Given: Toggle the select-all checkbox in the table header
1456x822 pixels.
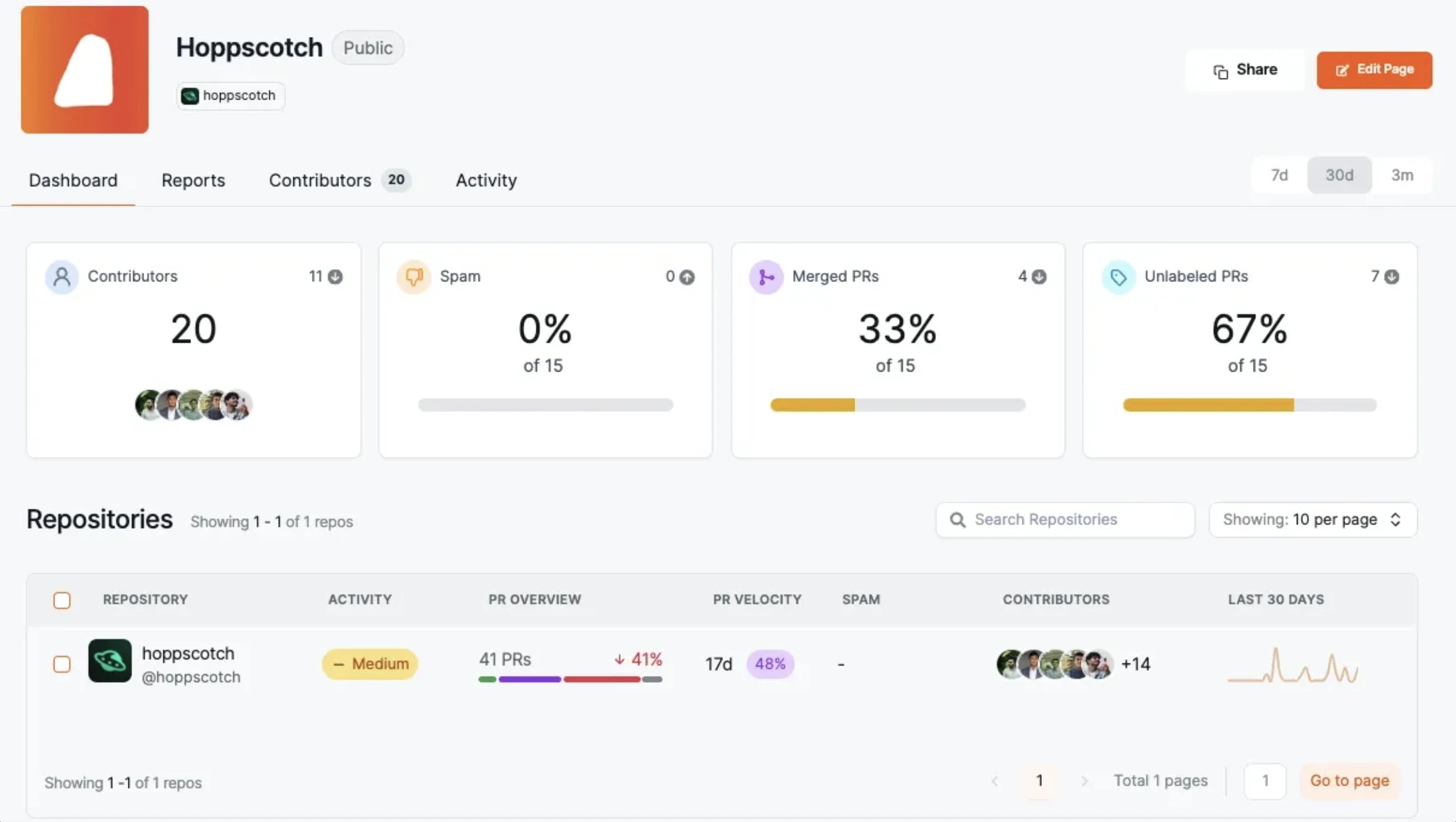Looking at the screenshot, I should (x=62, y=600).
